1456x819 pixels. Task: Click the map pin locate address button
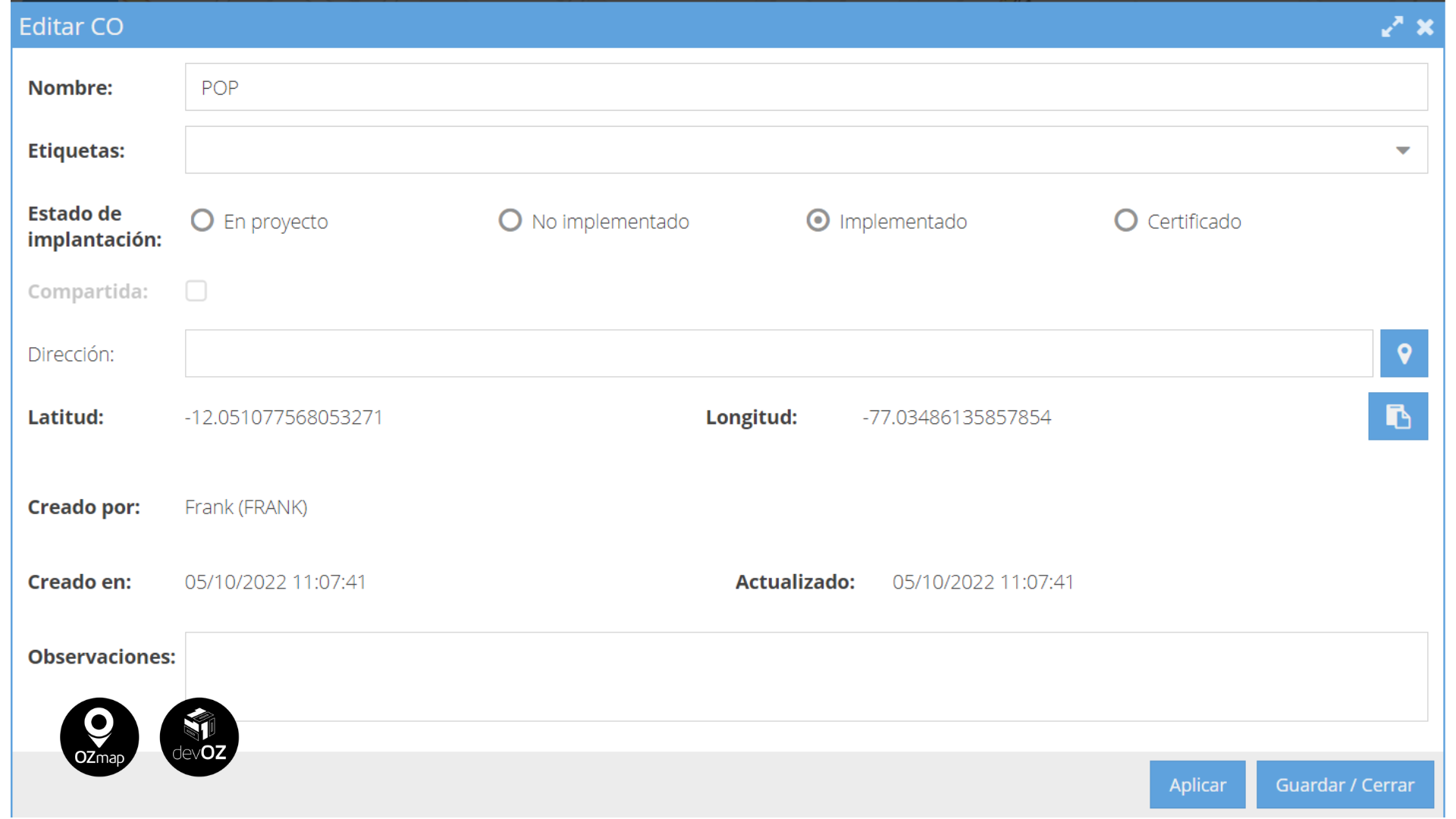[1404, 353]
